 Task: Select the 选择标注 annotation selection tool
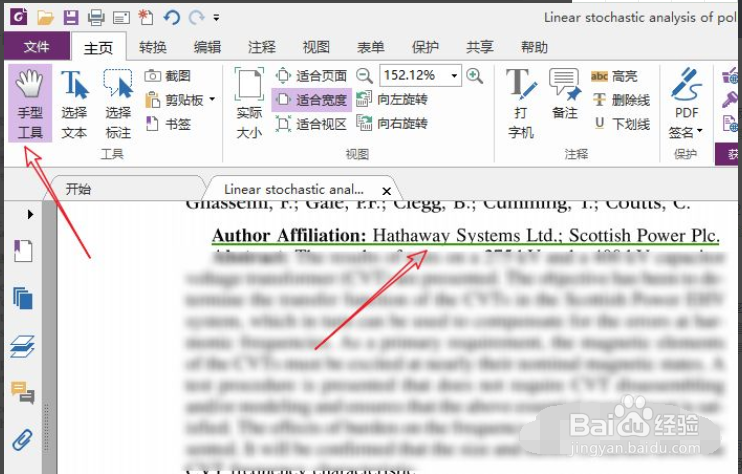click(x=118, y=104)
